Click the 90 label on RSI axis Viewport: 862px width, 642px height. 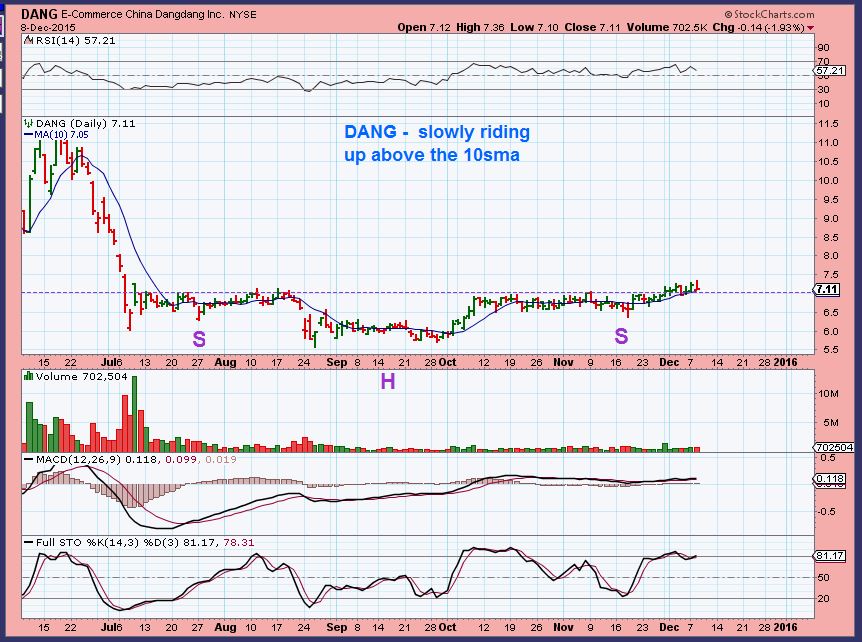(x=824, y=48)
